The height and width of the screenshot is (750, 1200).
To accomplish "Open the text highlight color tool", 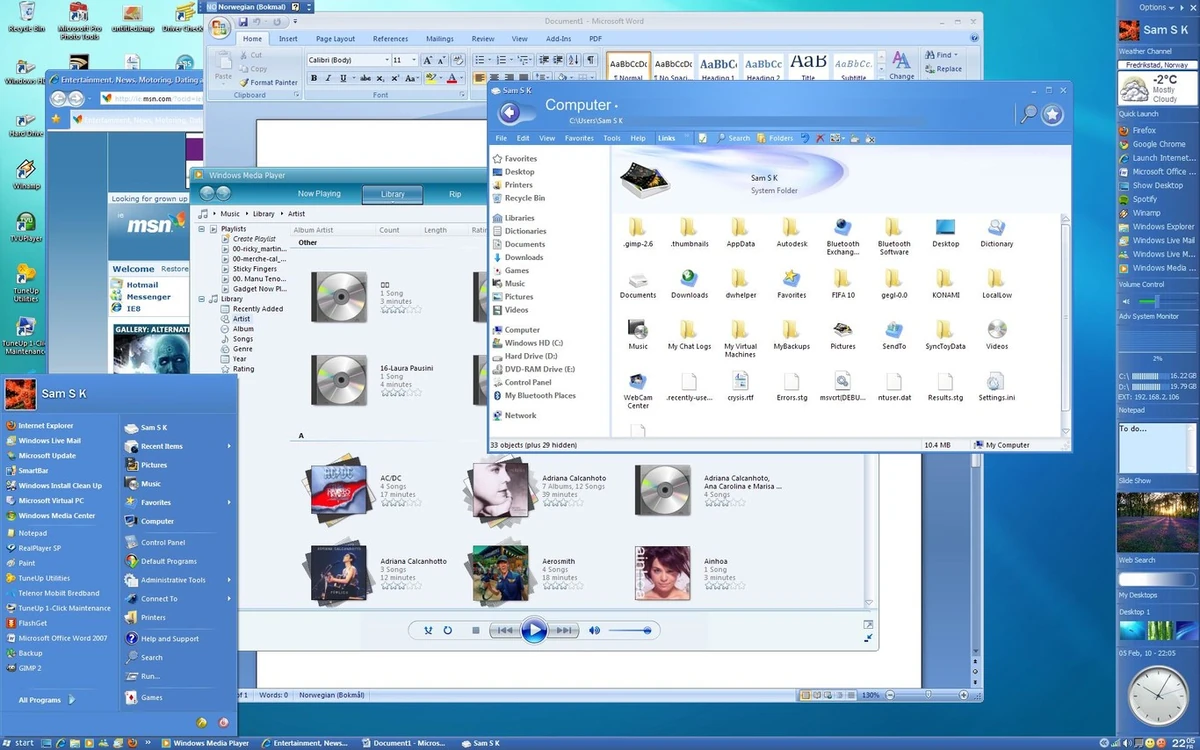I will pyautogui.click(x=430, y=78).
